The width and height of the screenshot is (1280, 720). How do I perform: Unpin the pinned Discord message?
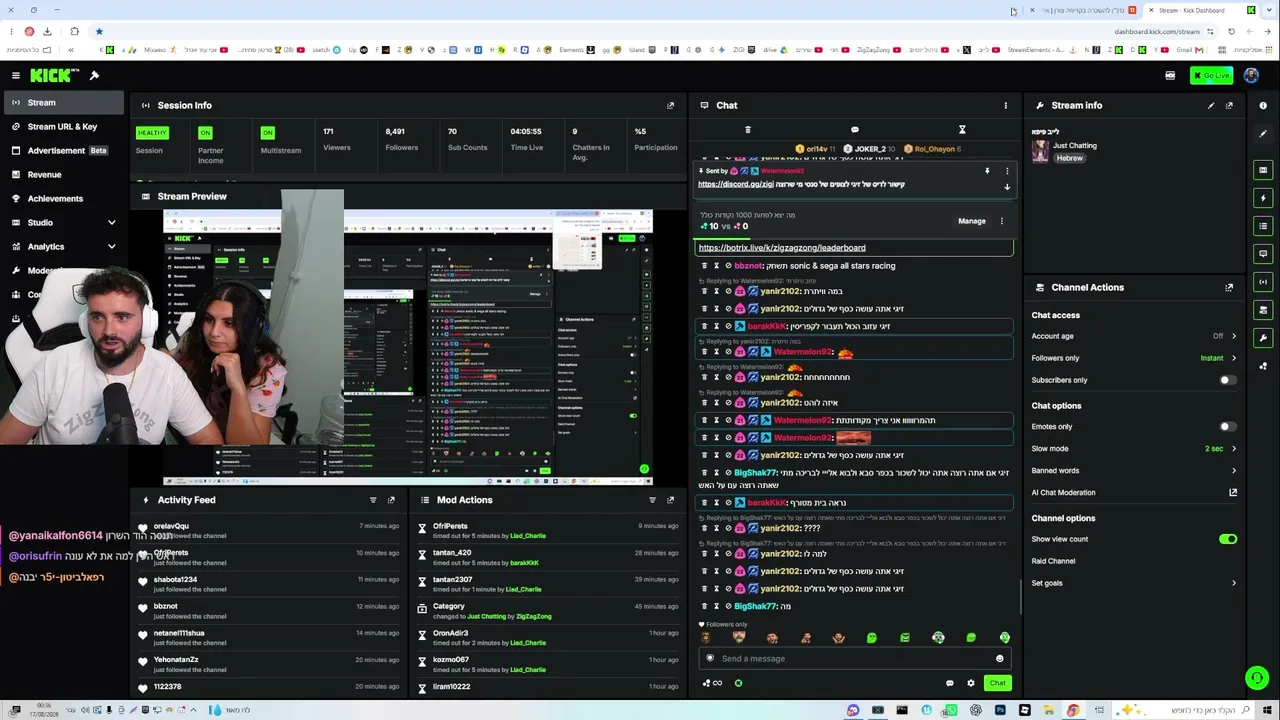pyautogui.click(x=987, y=171)
